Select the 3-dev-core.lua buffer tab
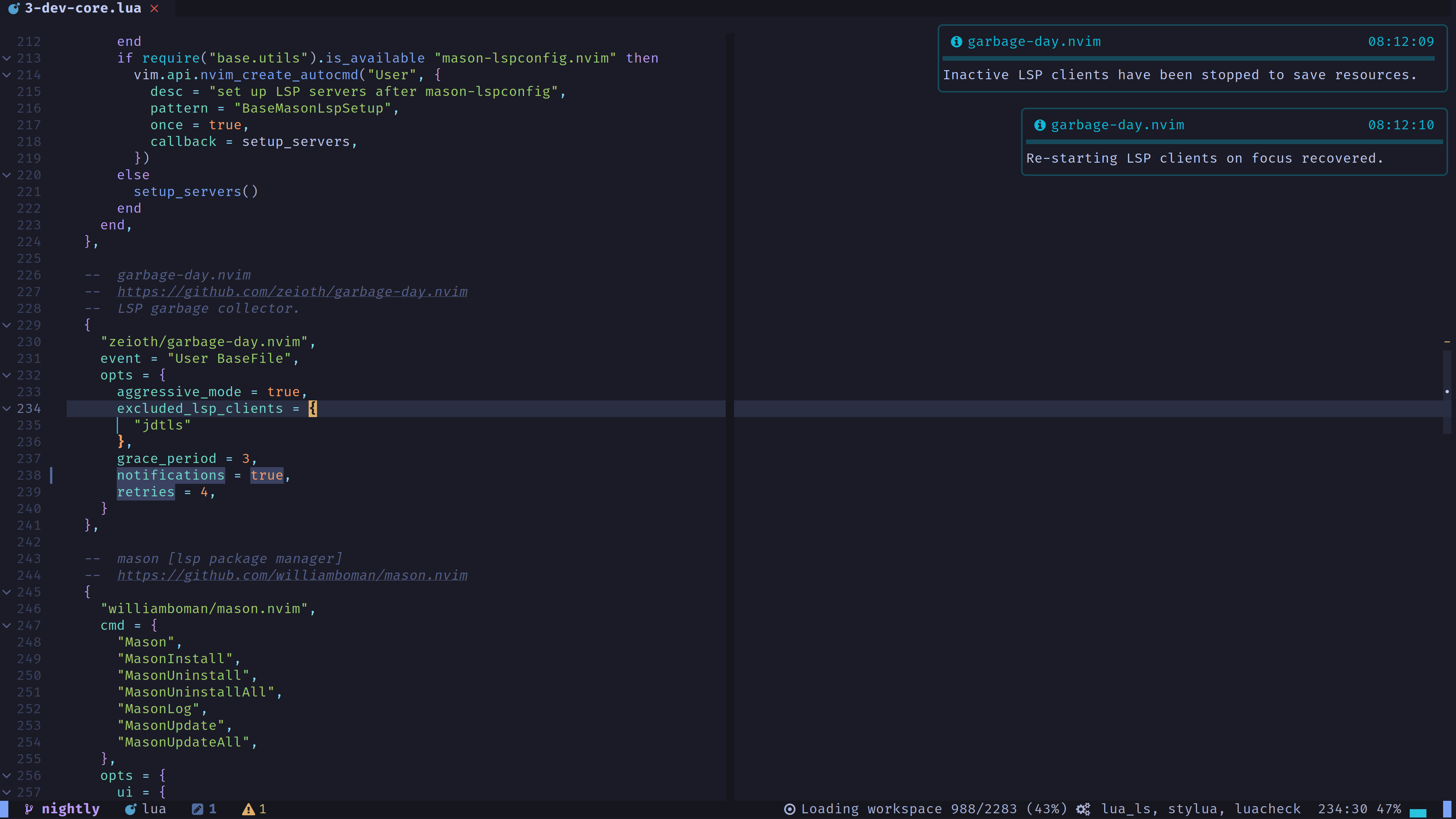The image size is (1456, 819). click(x=87, y=8)
